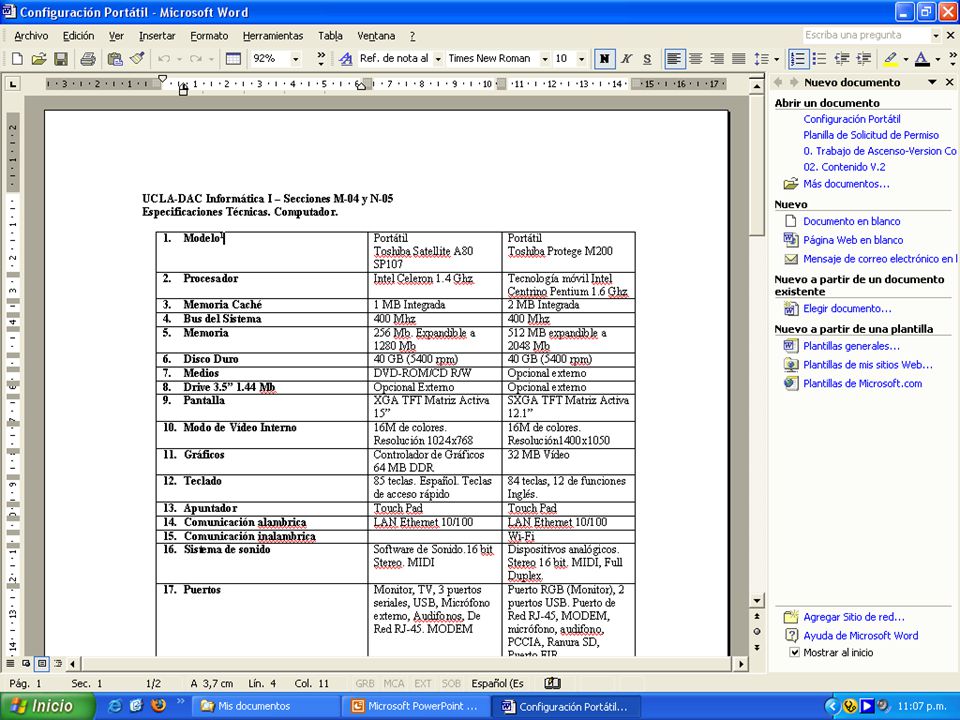
Task: Create a Documento en blanco
Action: click(852, 221)
